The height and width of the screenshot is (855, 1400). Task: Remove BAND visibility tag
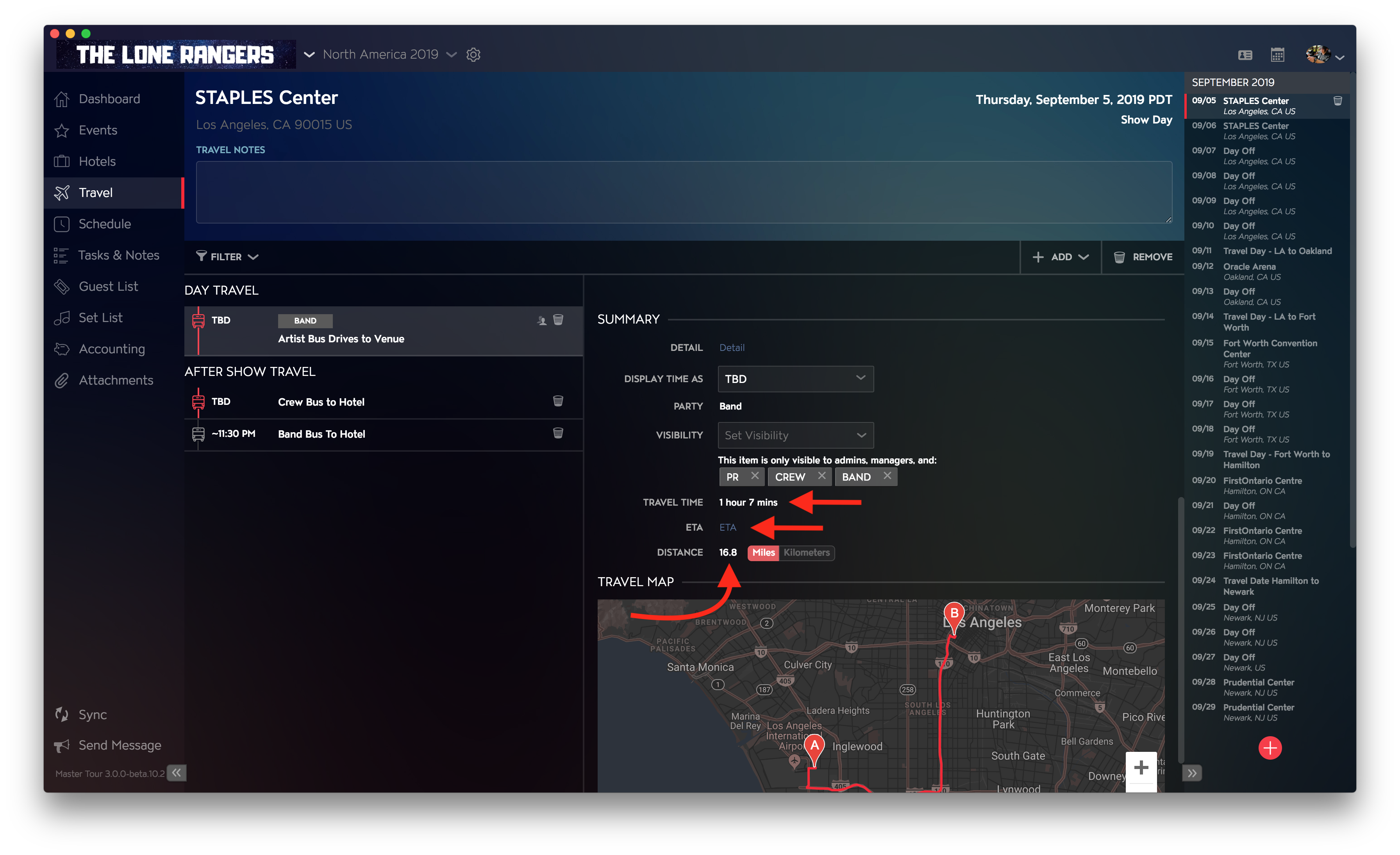[x=887, y=476]
